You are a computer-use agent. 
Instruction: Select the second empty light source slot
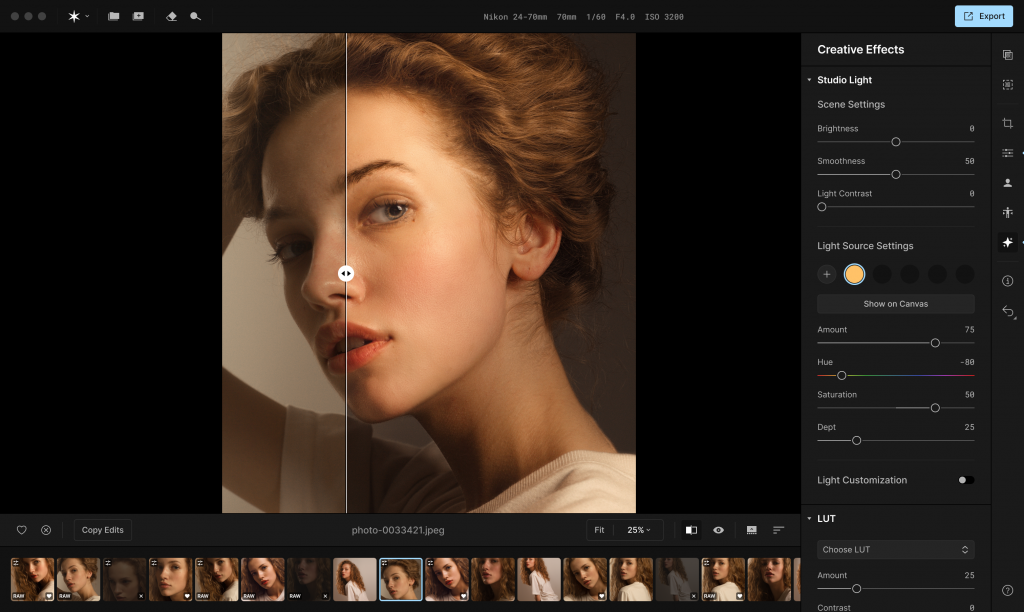(910, 274)
